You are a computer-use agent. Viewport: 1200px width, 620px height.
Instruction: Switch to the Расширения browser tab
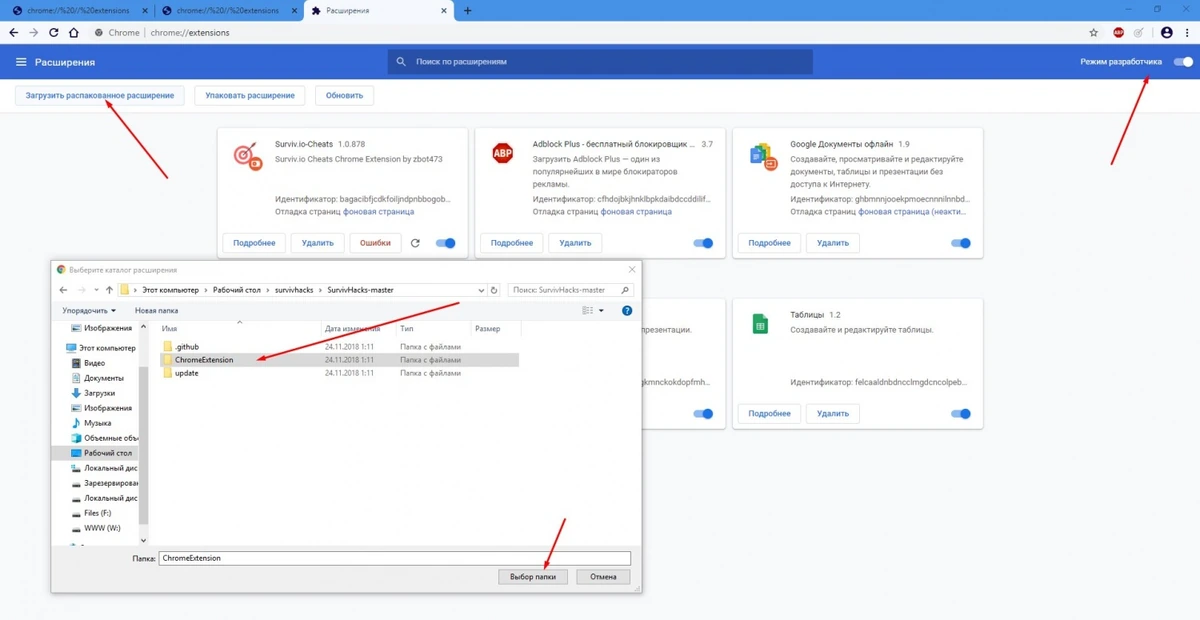coord(381,11)
